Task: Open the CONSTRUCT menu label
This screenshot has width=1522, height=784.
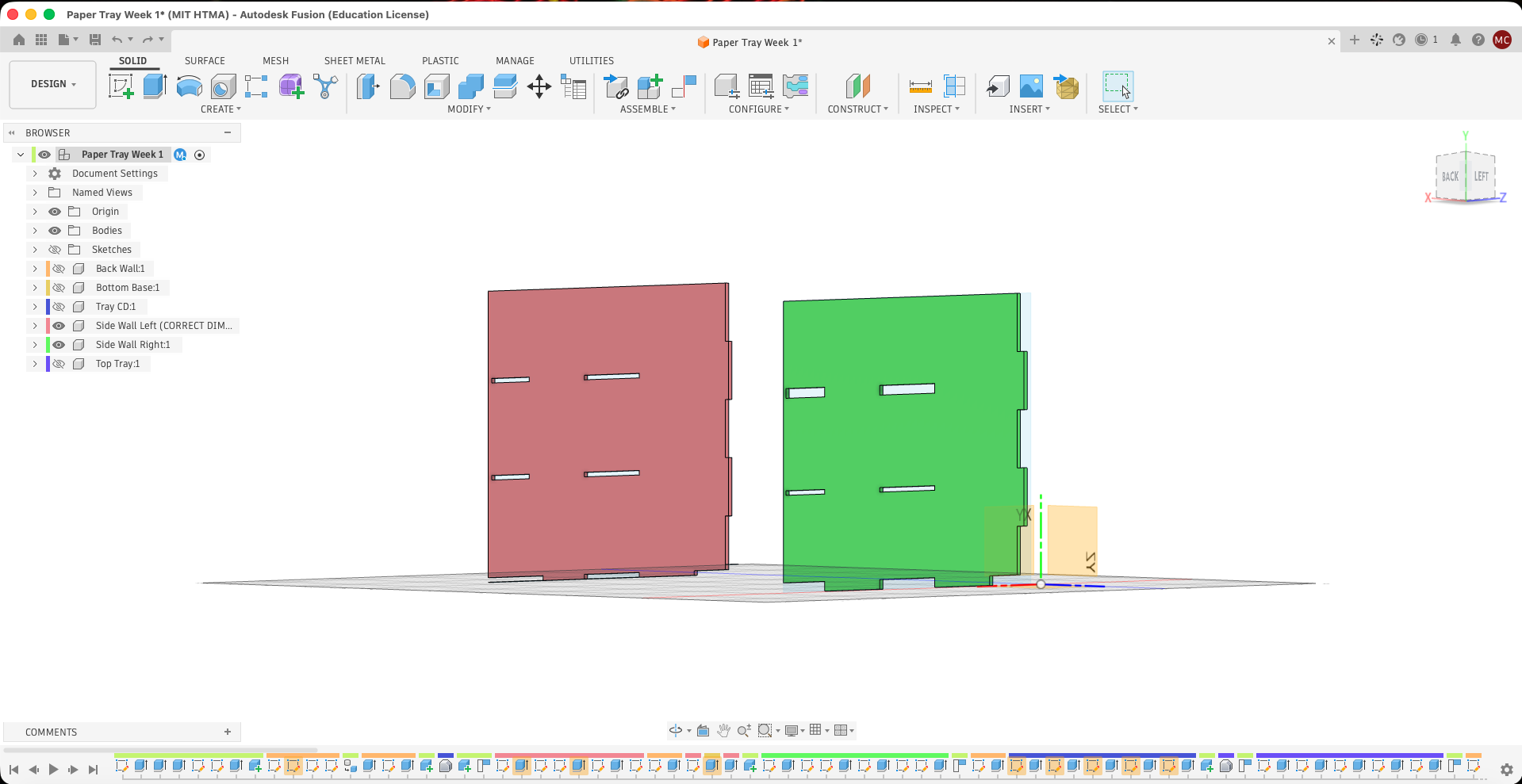Action: (857, 109)
